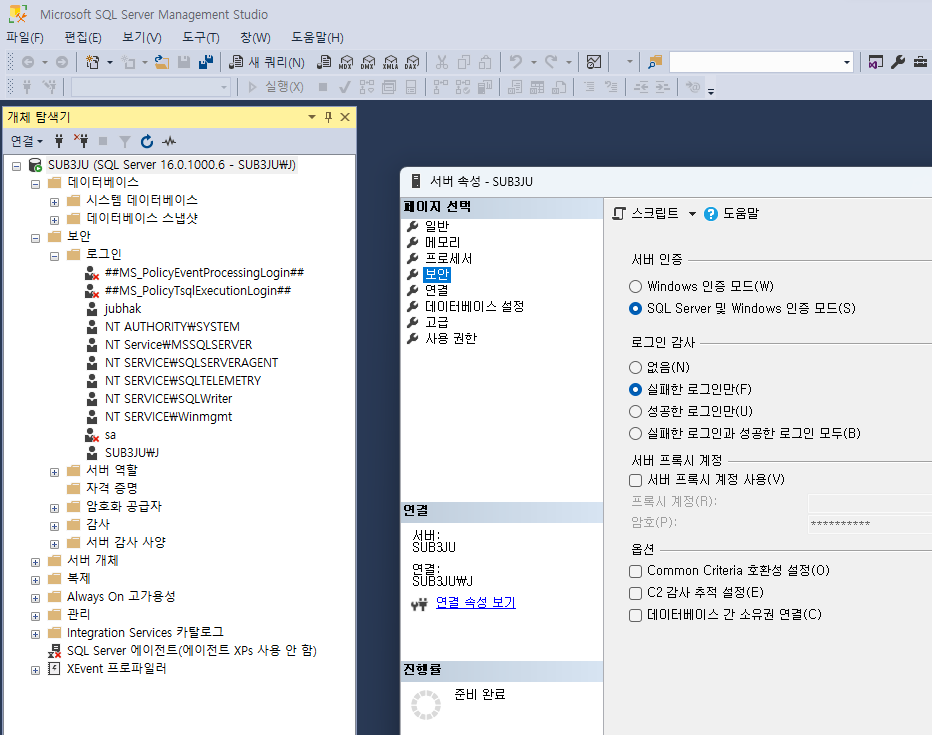Select failed logins only option

(x=635, y=389)
